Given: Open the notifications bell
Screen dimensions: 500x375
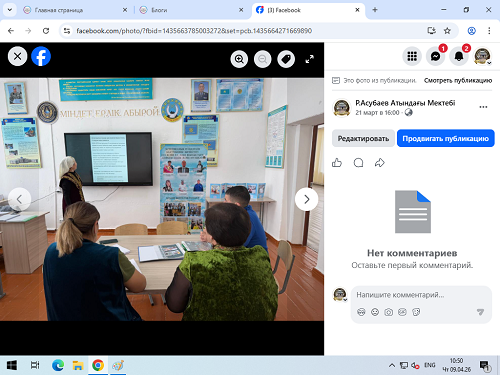Looking at the screenshot, I should (x=459, y=56).
